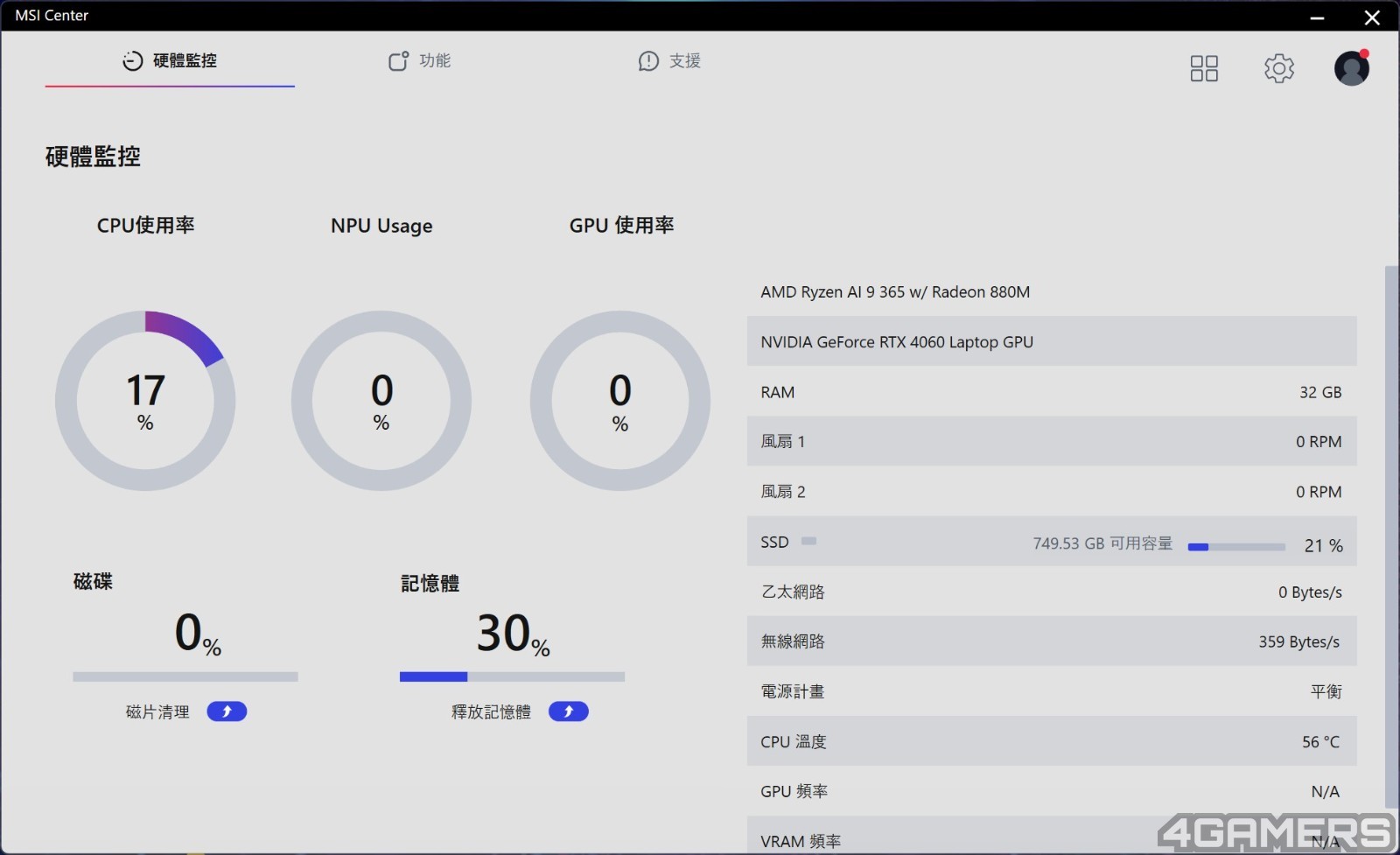The image size is (1400, 855).
Task: Click the 0 Bytes/s Ethernet value
Action: (1310, 592)
